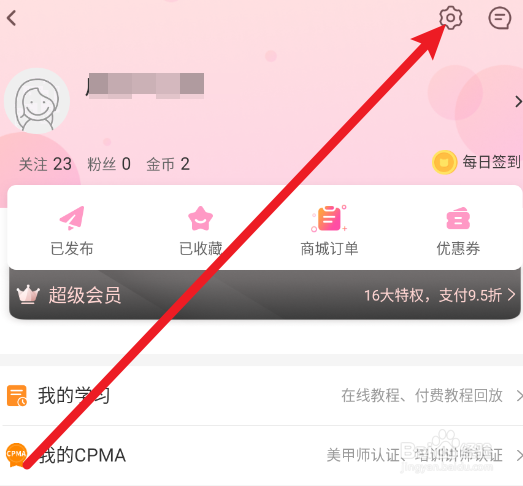Image resolution: width=523 pixels, height=486 pixels.
Task: Open the 金币 2 coins balance
Action: tap(168, 164)
